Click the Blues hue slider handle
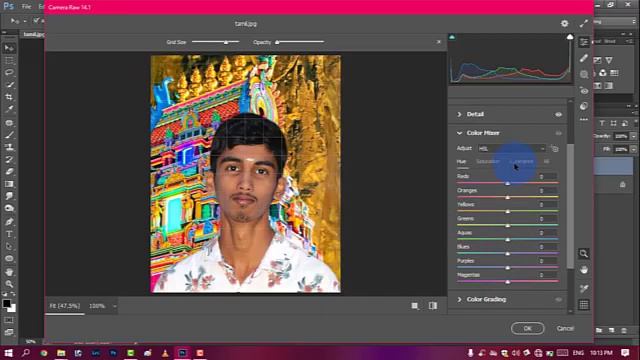This screenshot has height=360, width=640. click(x=508, y=253)
